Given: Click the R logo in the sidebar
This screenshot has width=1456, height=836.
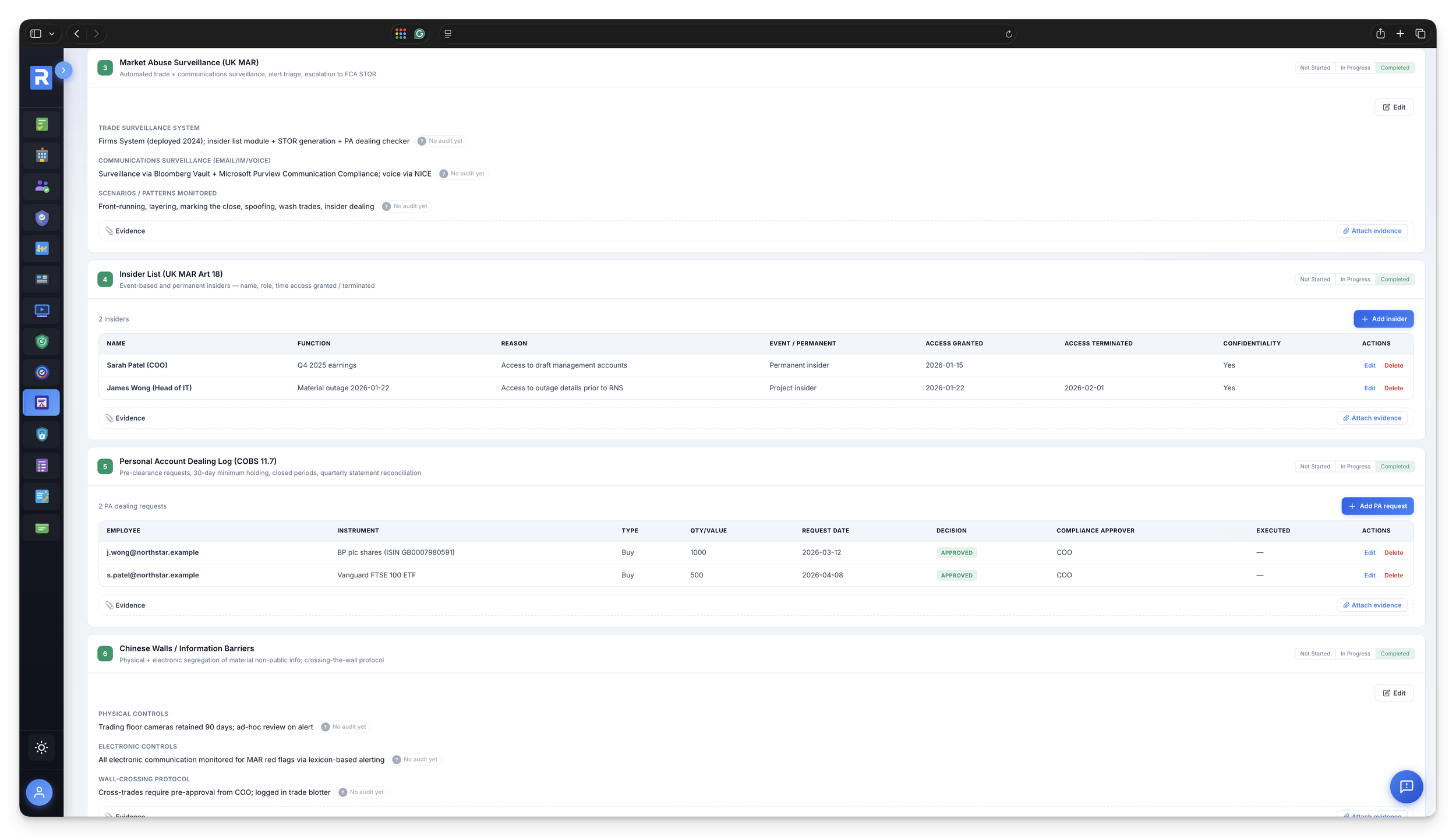Looking at the screenshot, I should pyautogui.click(x=41, y=77).
